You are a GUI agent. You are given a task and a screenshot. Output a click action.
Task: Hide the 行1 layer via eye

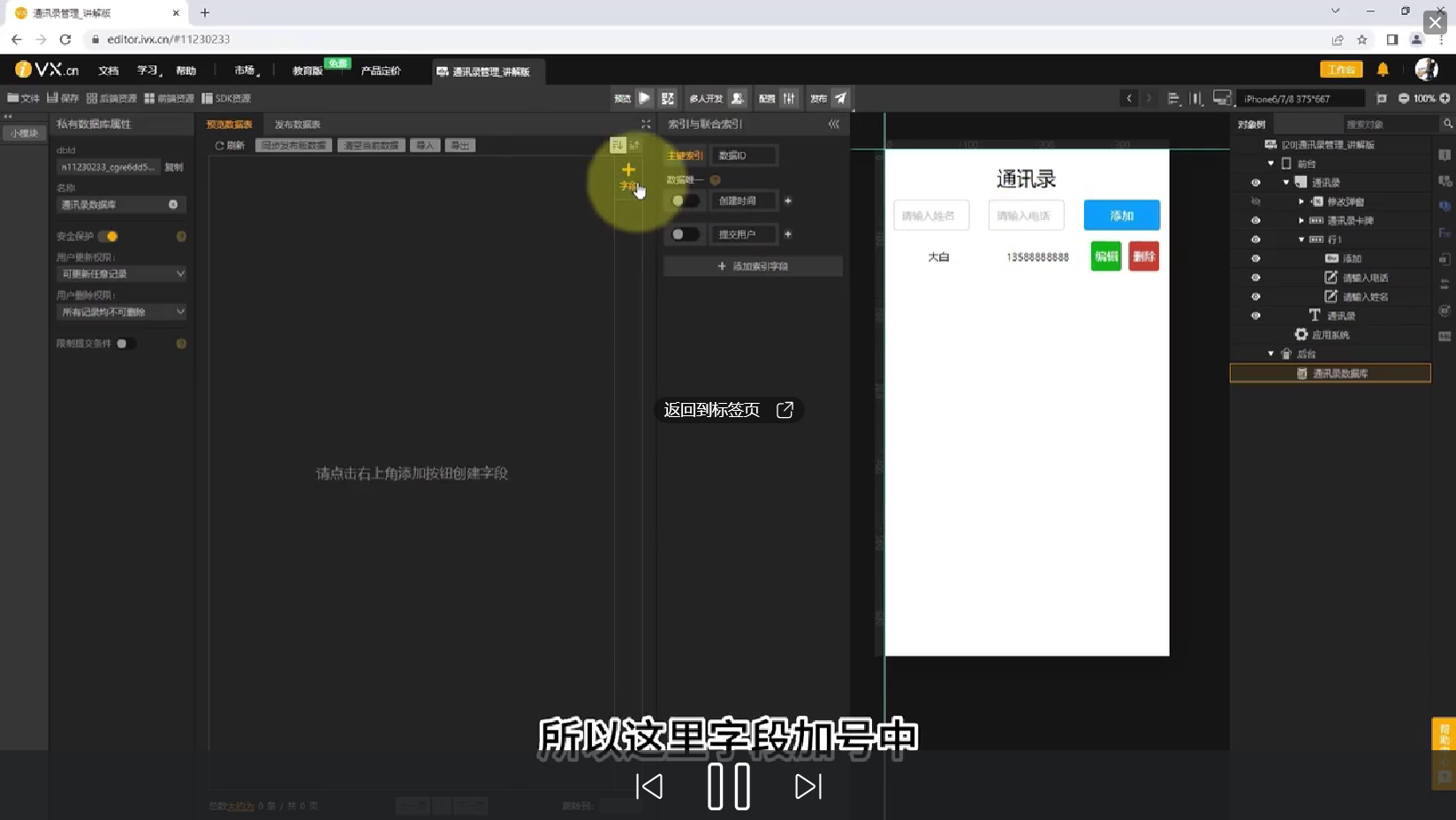[1255, 239]
